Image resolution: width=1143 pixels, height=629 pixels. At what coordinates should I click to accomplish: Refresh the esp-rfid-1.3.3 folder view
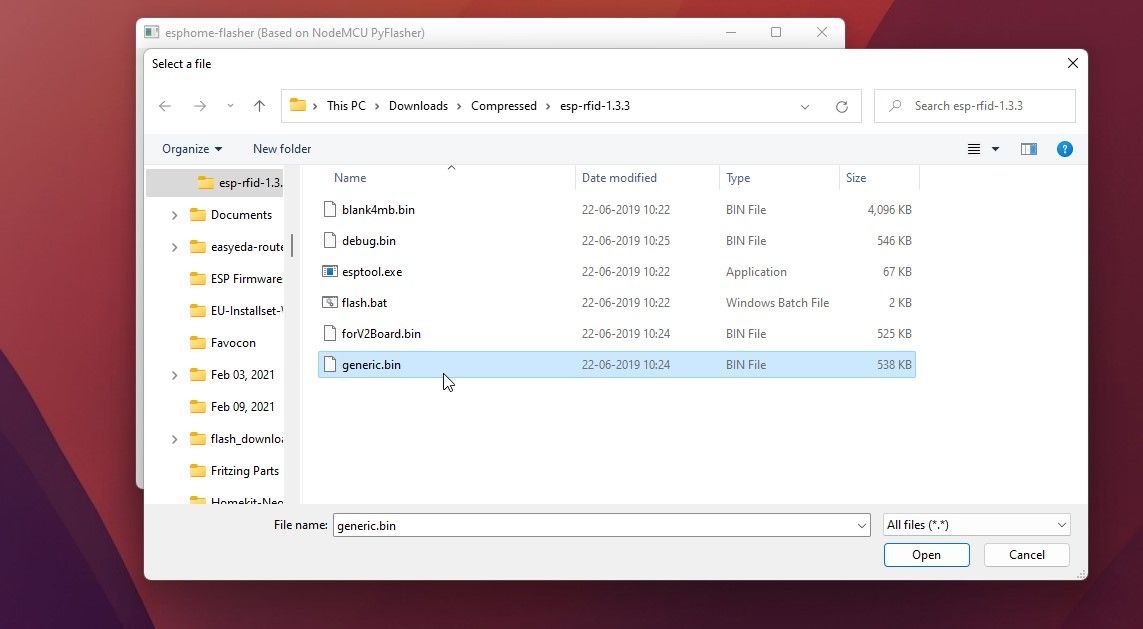[x=842, y=106]
